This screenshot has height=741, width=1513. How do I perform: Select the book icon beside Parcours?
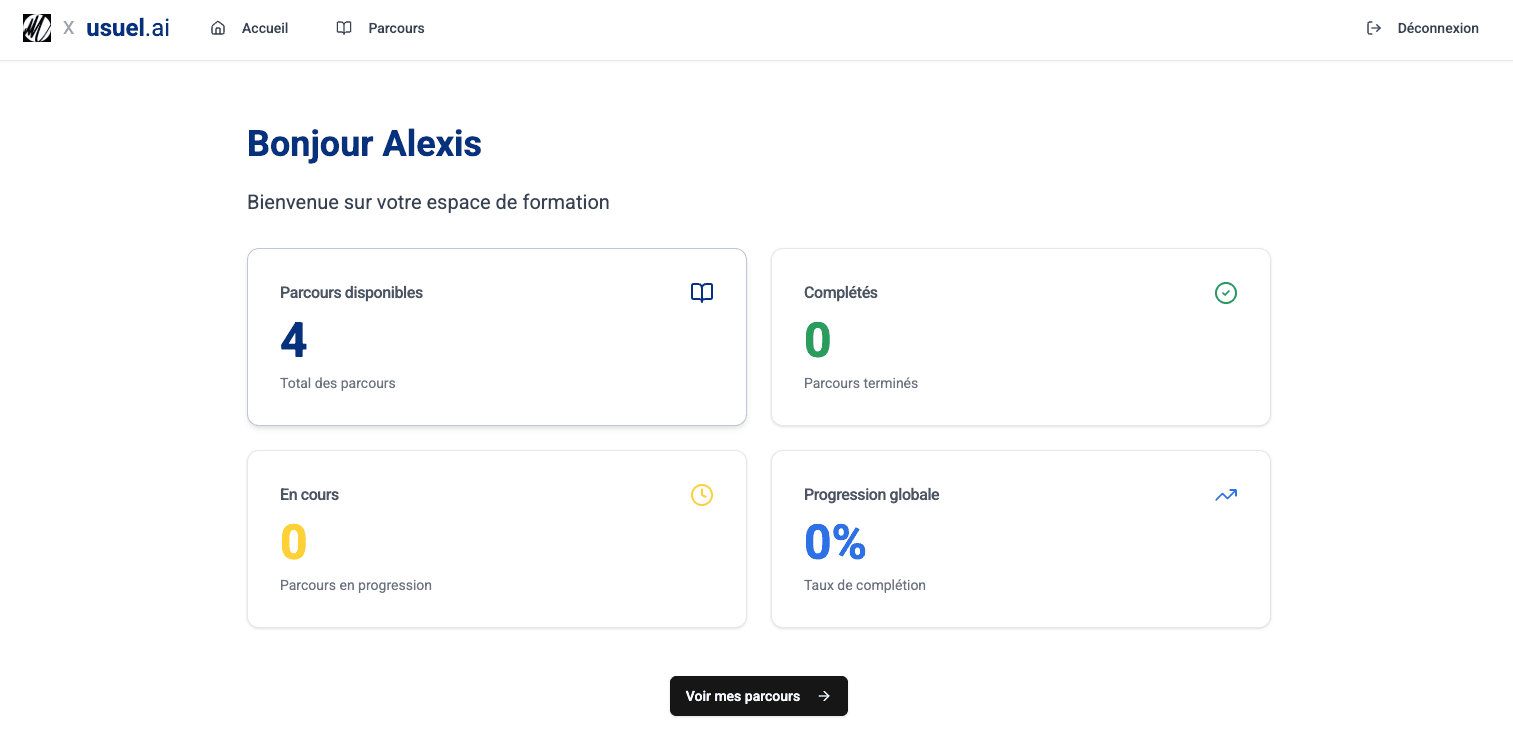point(344,28)
